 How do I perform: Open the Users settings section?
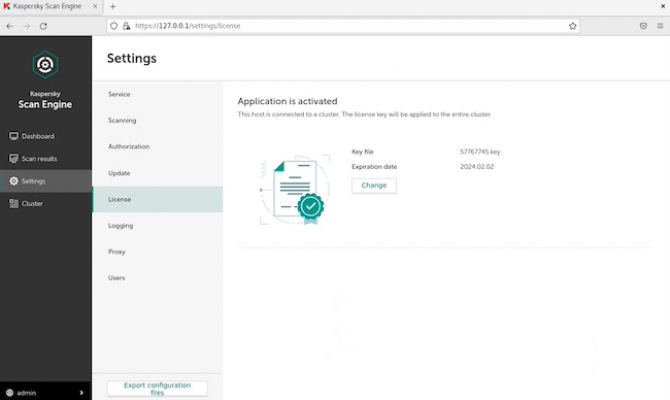157,278
